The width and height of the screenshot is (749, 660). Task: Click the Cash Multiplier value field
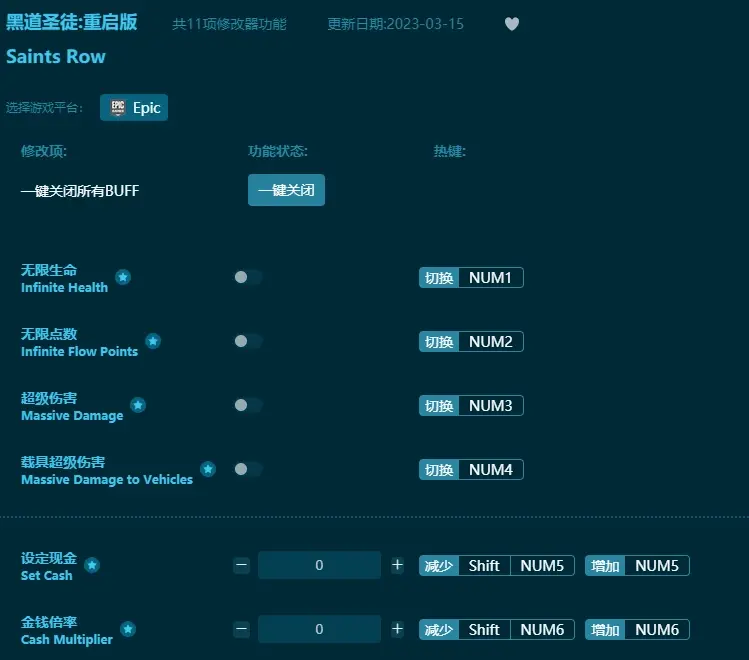pos(319,629)
